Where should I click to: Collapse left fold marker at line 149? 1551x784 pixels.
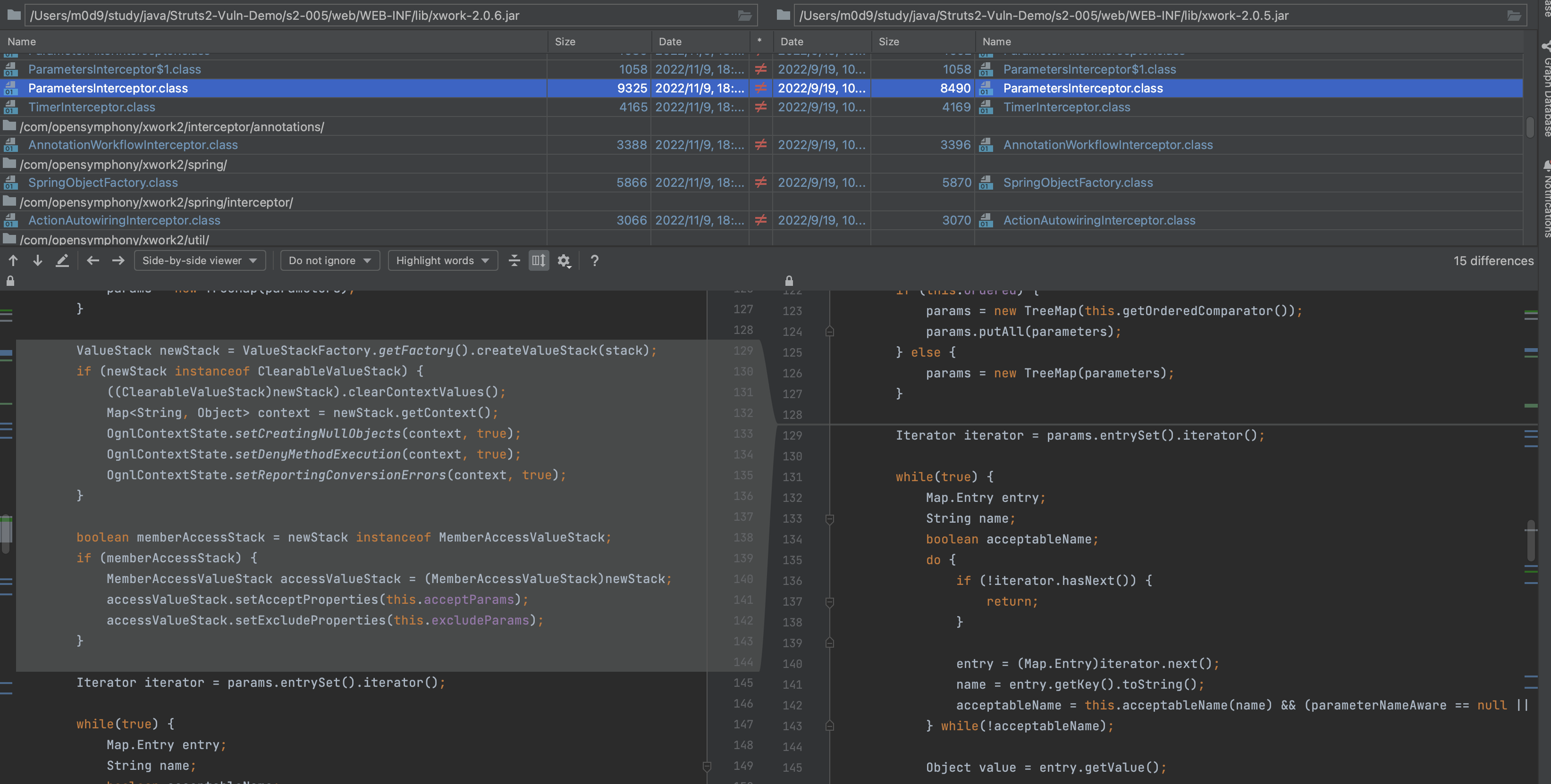pos(707,766)
